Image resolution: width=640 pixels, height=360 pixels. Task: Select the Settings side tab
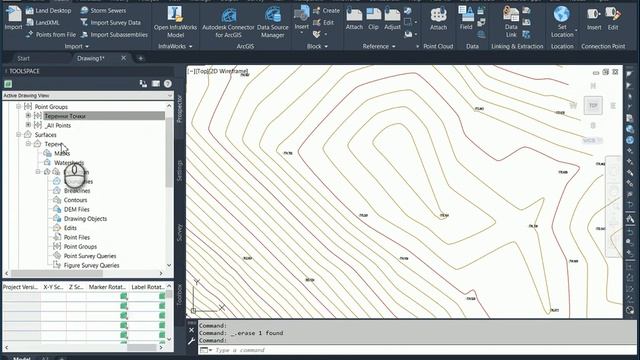click(x=179, y=170)
